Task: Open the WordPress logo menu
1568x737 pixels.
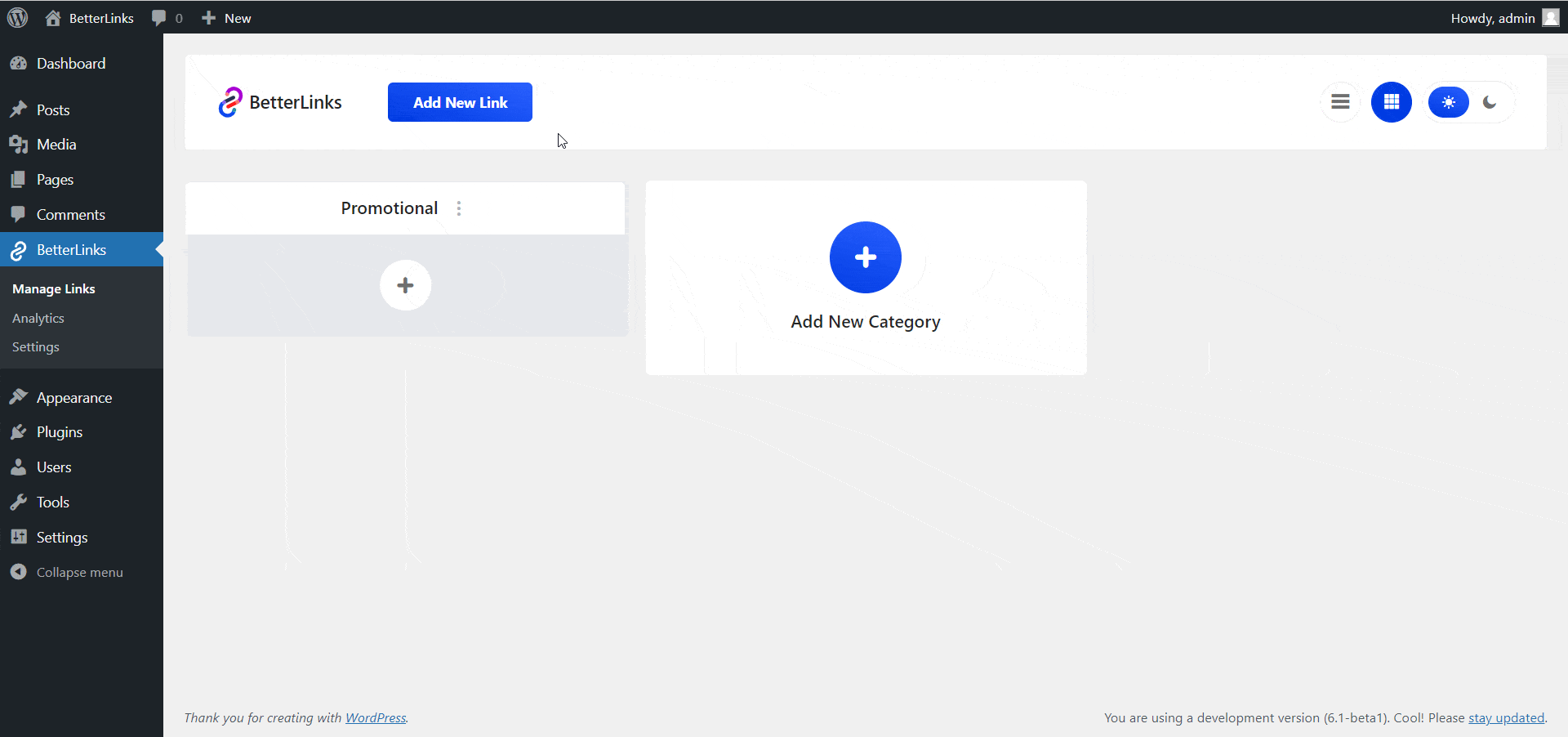Action: 17,17
